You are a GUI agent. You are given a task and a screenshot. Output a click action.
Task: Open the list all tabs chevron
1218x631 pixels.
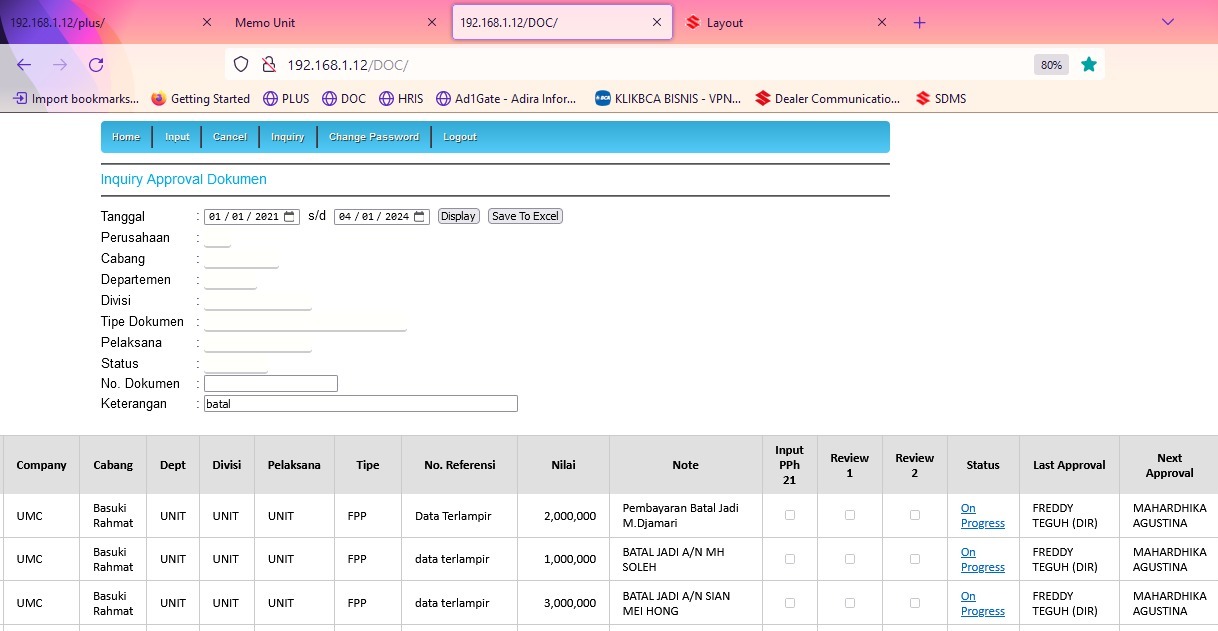tap(1167, 22)
